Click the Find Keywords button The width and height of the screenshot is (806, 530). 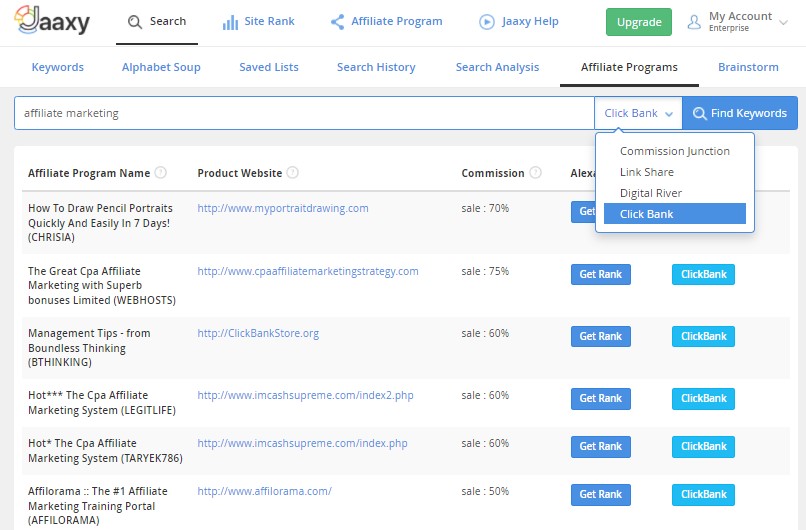tap(740, 113)
